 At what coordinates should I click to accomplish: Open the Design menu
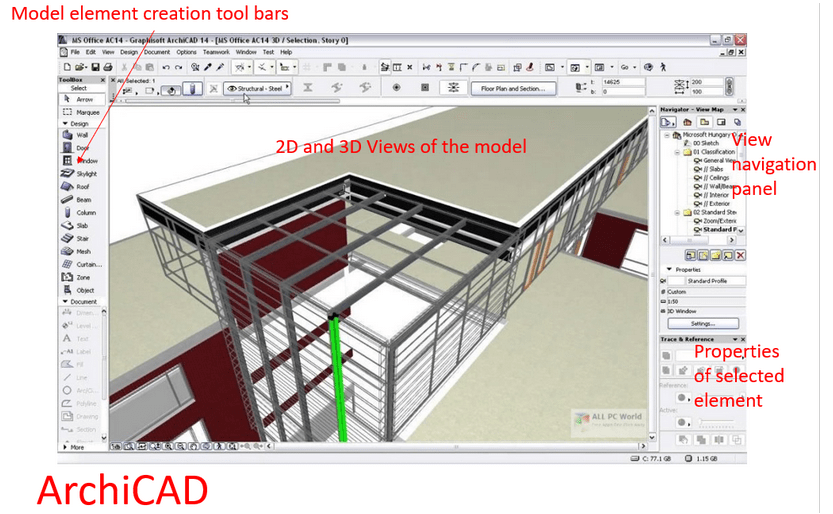pos(129,52)
